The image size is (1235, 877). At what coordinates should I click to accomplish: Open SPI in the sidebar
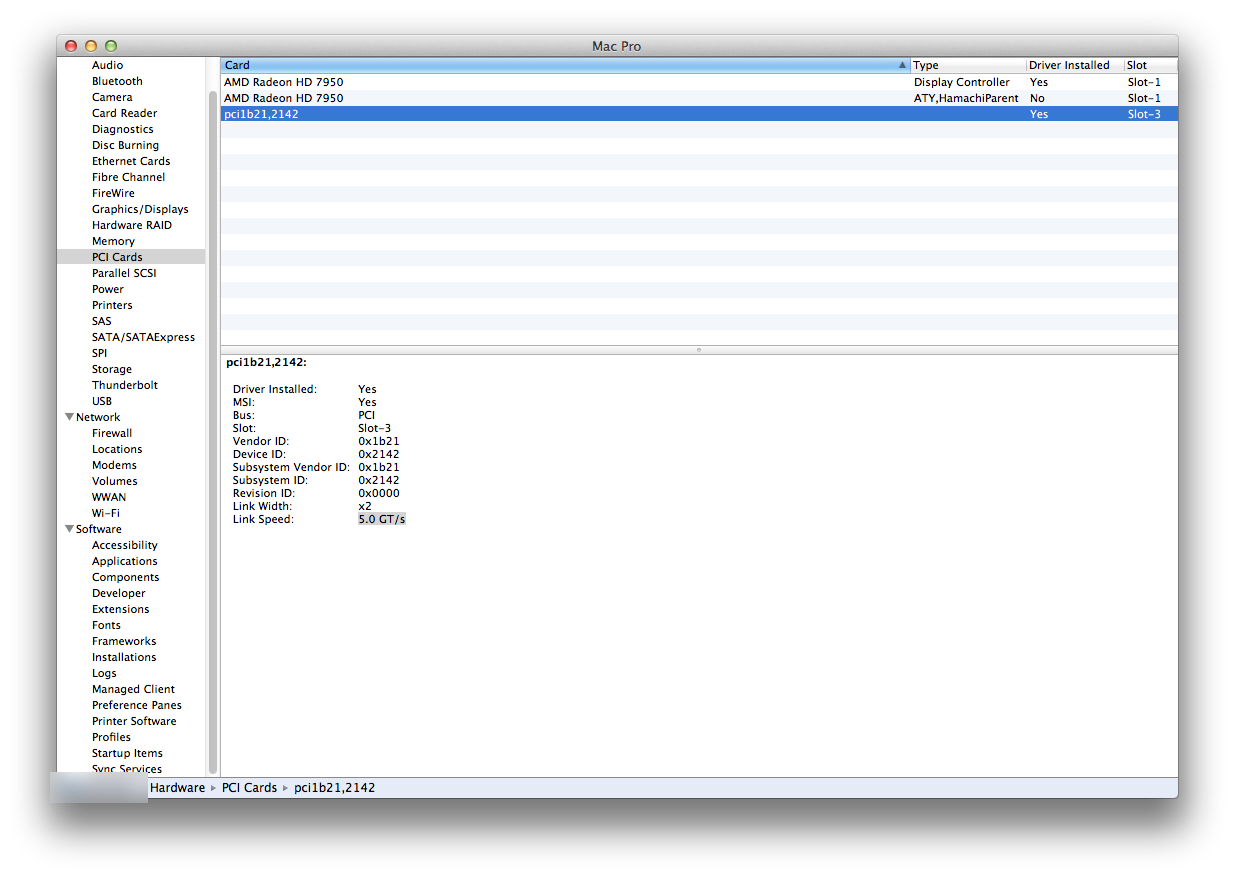point(99,353)
